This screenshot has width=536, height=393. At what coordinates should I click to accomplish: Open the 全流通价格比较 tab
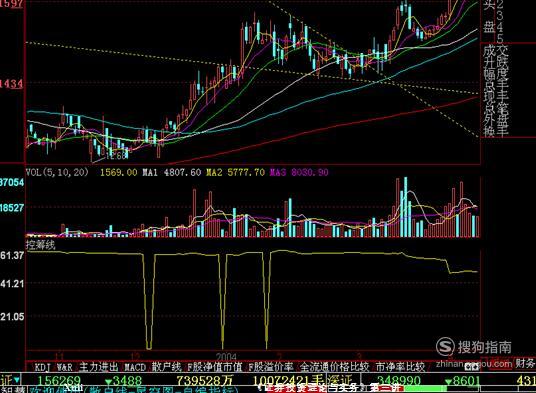335,367
